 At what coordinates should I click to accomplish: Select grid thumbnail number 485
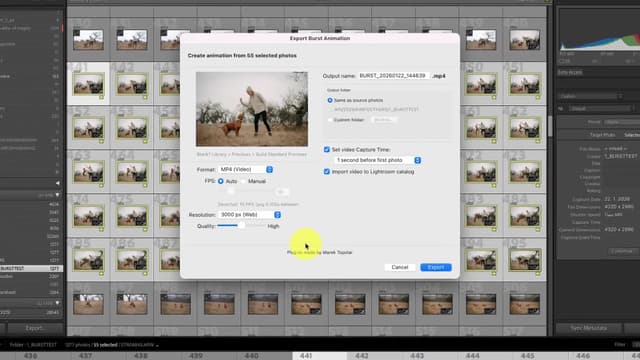[x=88, y=260]
